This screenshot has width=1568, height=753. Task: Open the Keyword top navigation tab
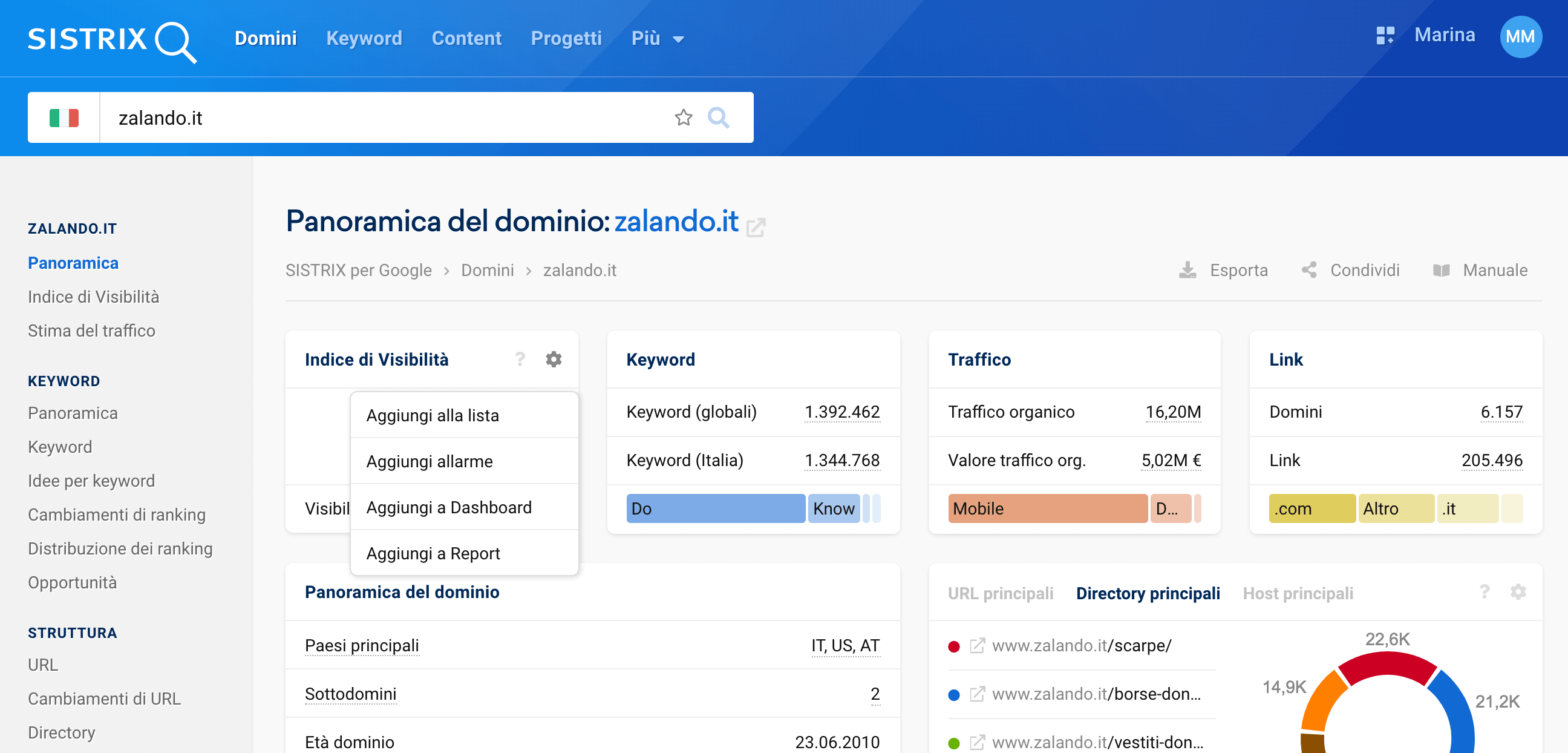[364, 38]
